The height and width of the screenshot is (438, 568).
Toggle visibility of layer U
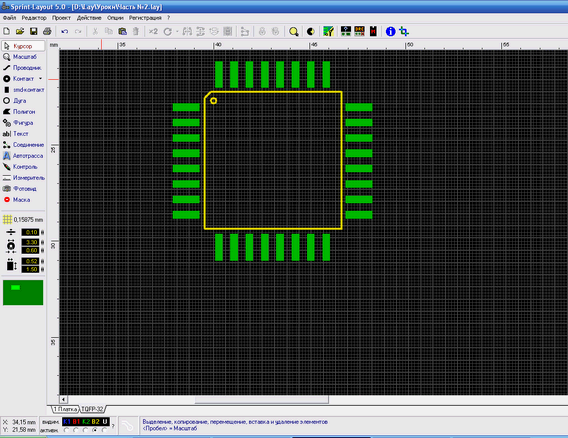pos(105,421)
